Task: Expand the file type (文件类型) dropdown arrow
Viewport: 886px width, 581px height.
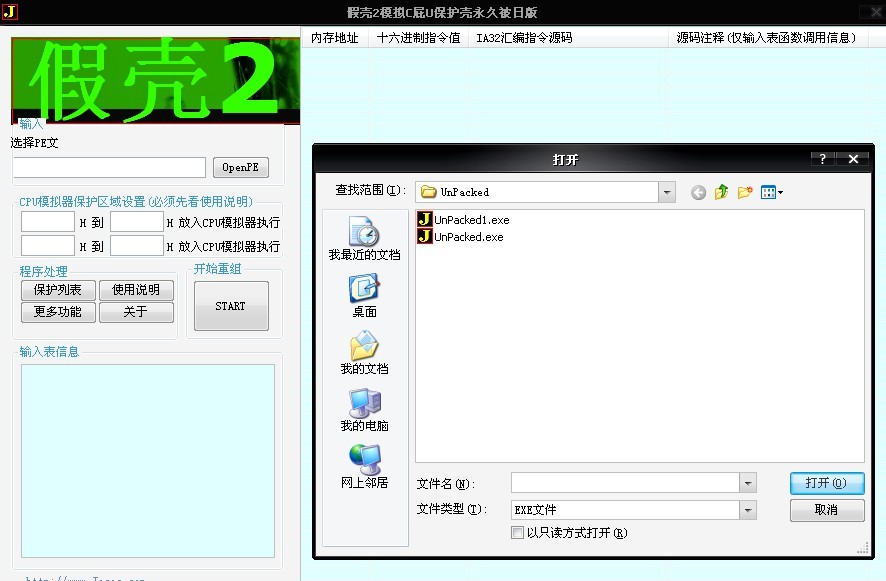Action: pyautogui.click(x=748, y=510)
